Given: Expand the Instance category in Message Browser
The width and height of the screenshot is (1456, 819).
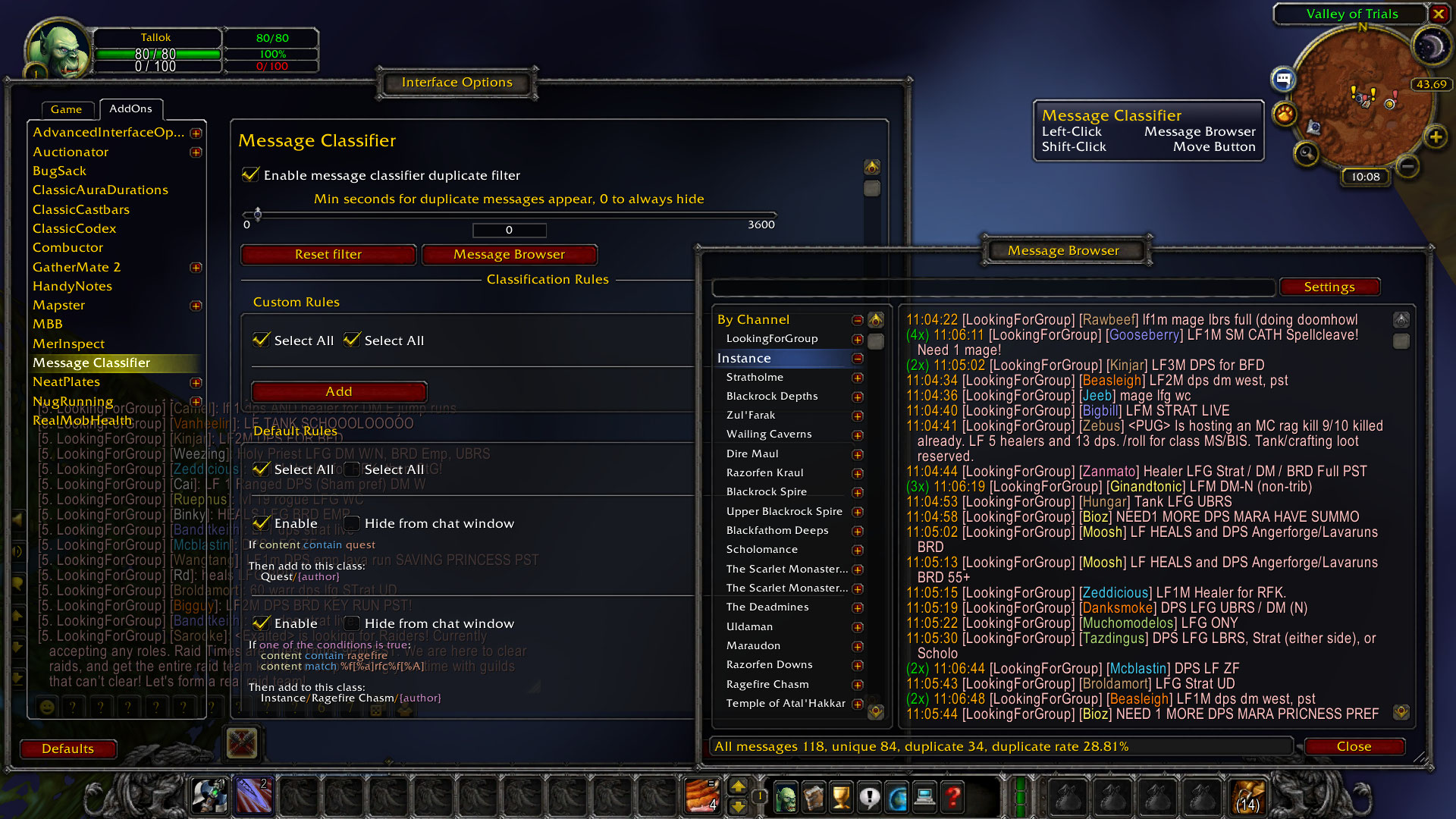Looking at the screenshot, I should (856, 358).
